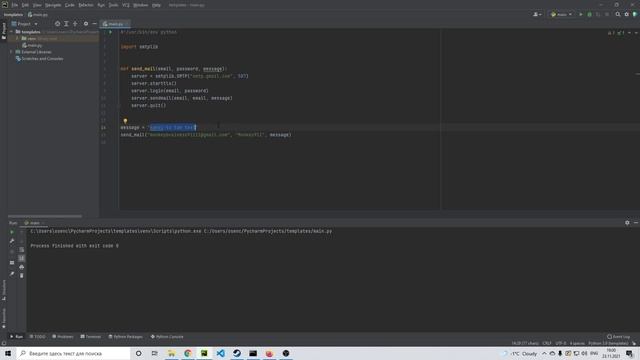
Task: Open the Refactor menu
Action: [86, 5]
